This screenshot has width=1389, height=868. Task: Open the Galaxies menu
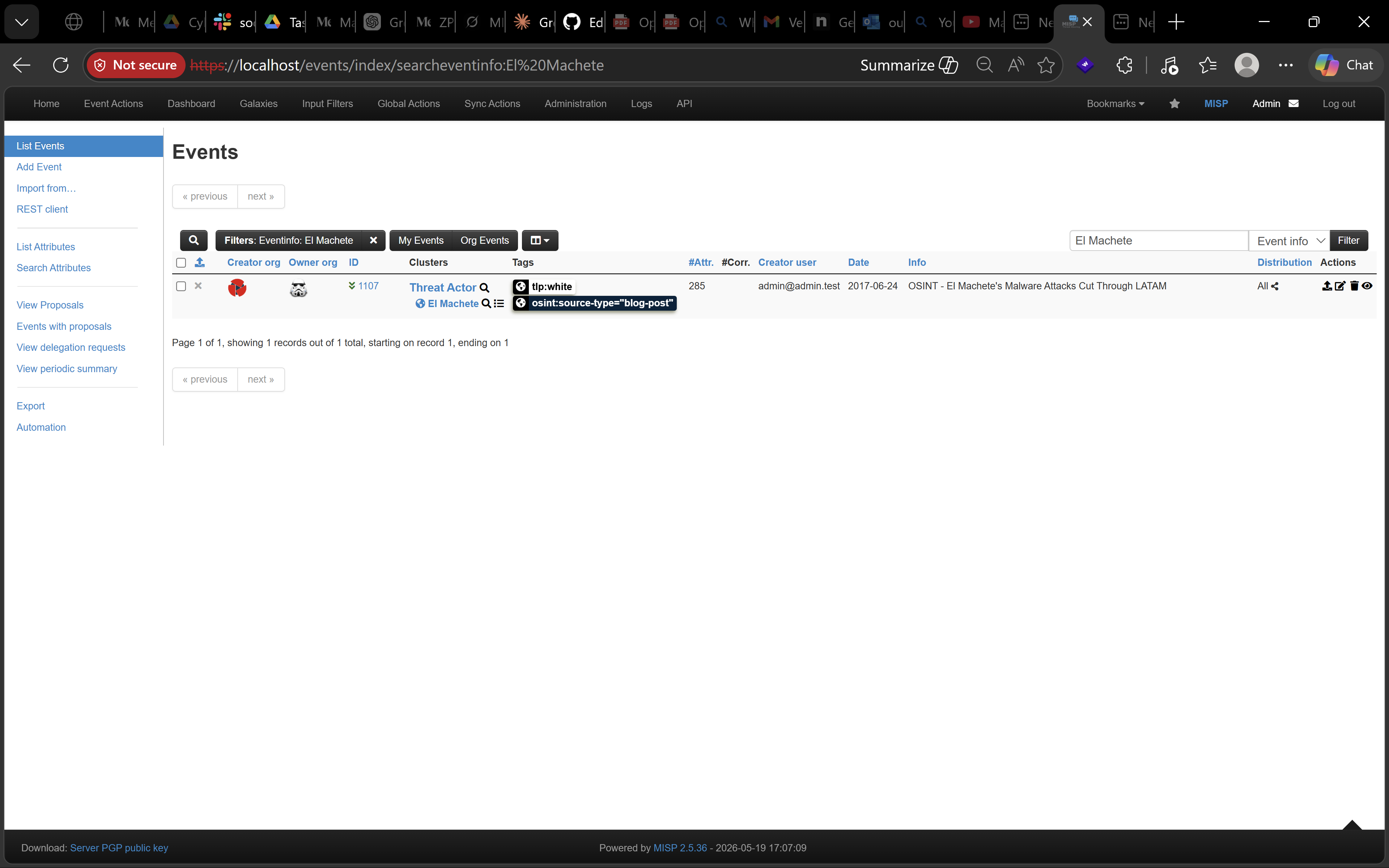(258, 103)
